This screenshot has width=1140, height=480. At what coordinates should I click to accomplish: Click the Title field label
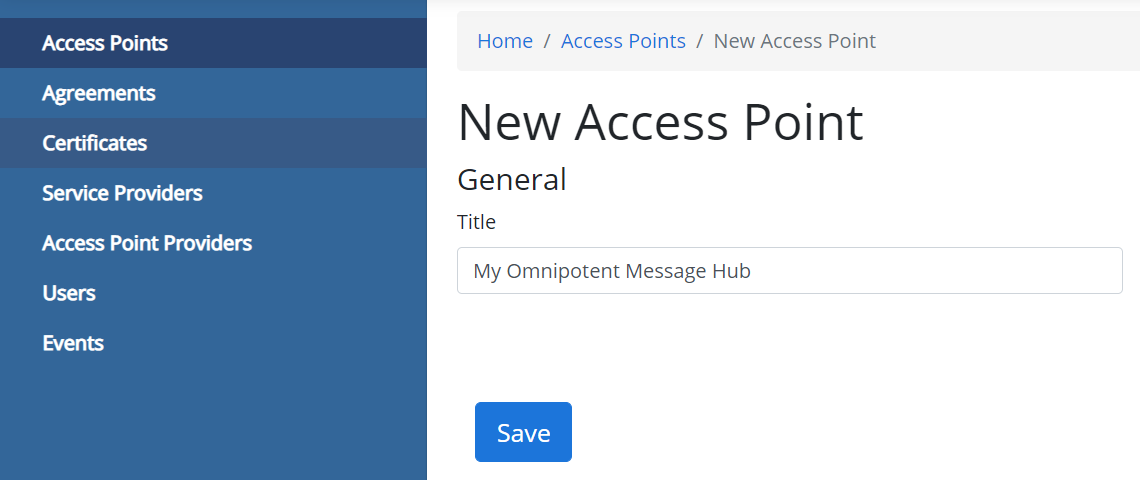(x=476, y=221)
